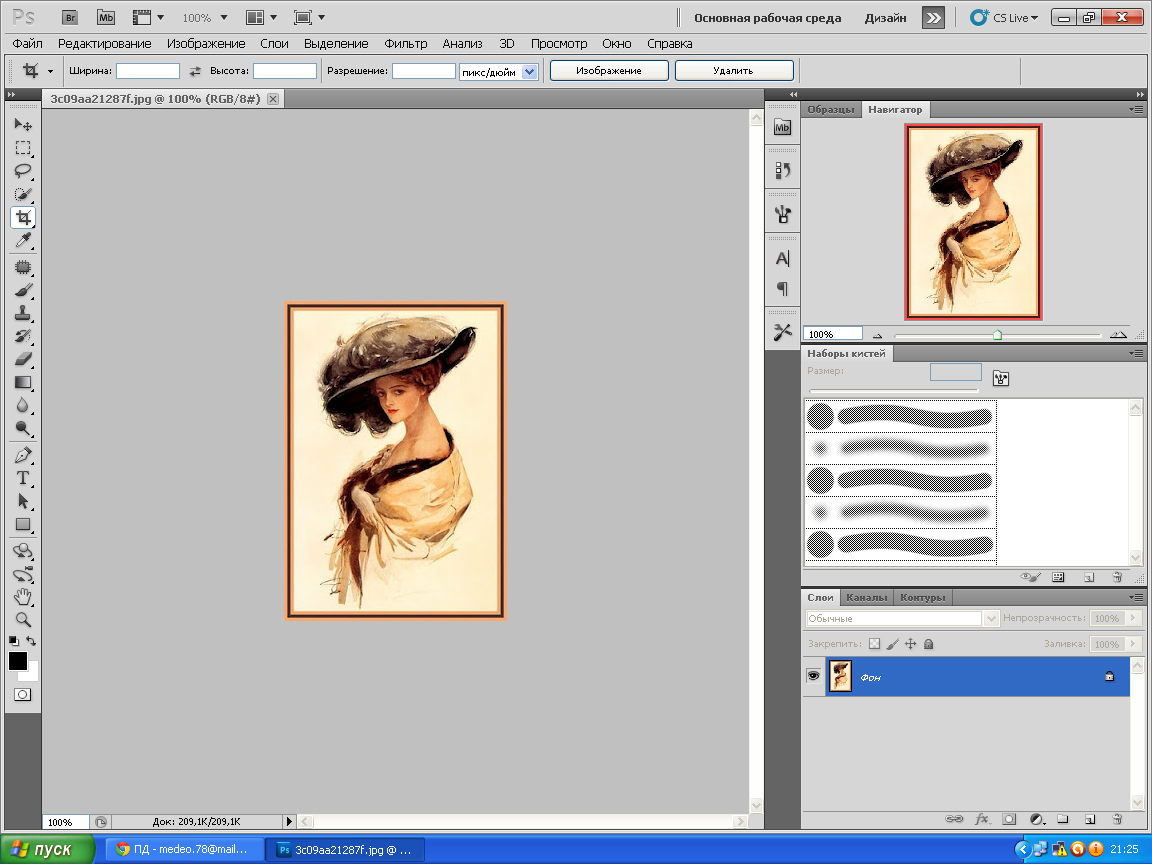1152x864 pixels.
Task: Select the Brush tool
Action: (x=23, y=290)
